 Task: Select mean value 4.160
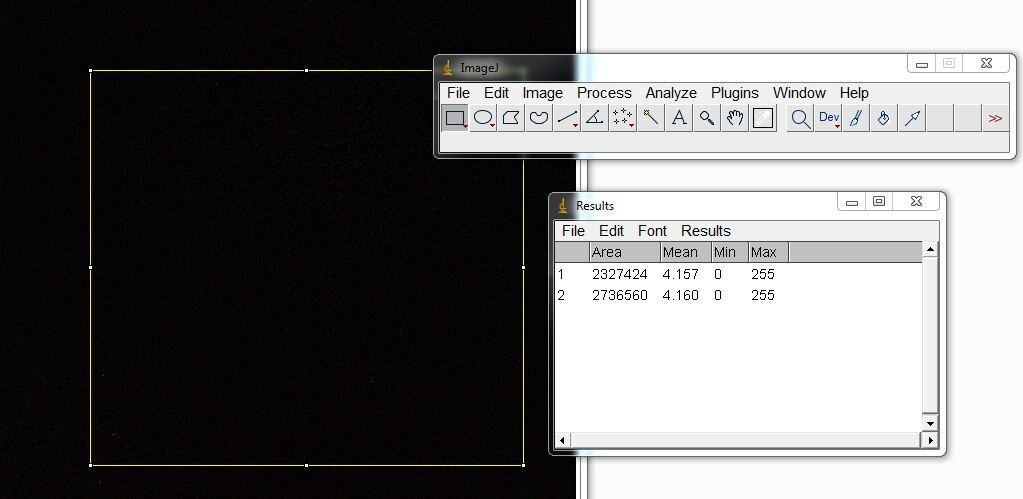click(x=680, y=295)
